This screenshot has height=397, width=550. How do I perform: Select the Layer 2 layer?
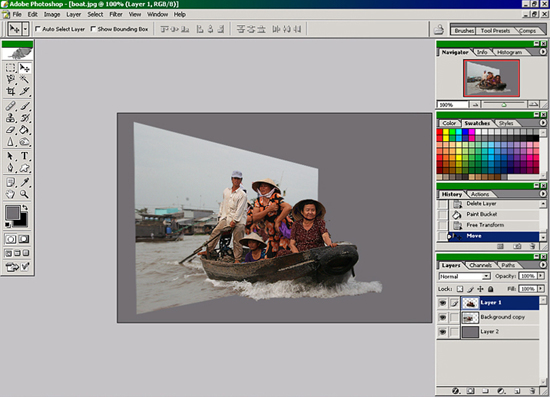(500, 332)
